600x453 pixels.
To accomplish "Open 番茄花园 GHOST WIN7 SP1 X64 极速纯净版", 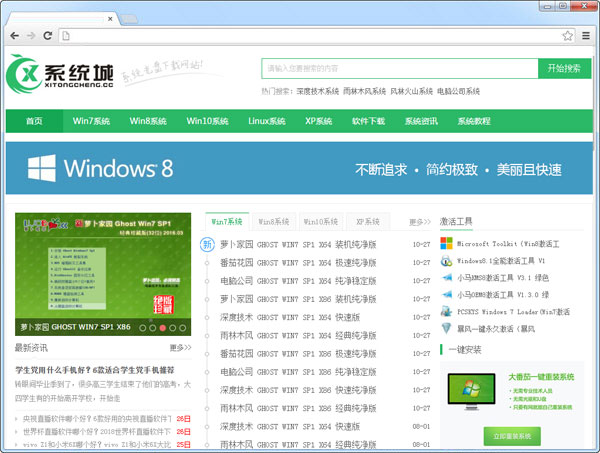I will click(x=298, y=262).
